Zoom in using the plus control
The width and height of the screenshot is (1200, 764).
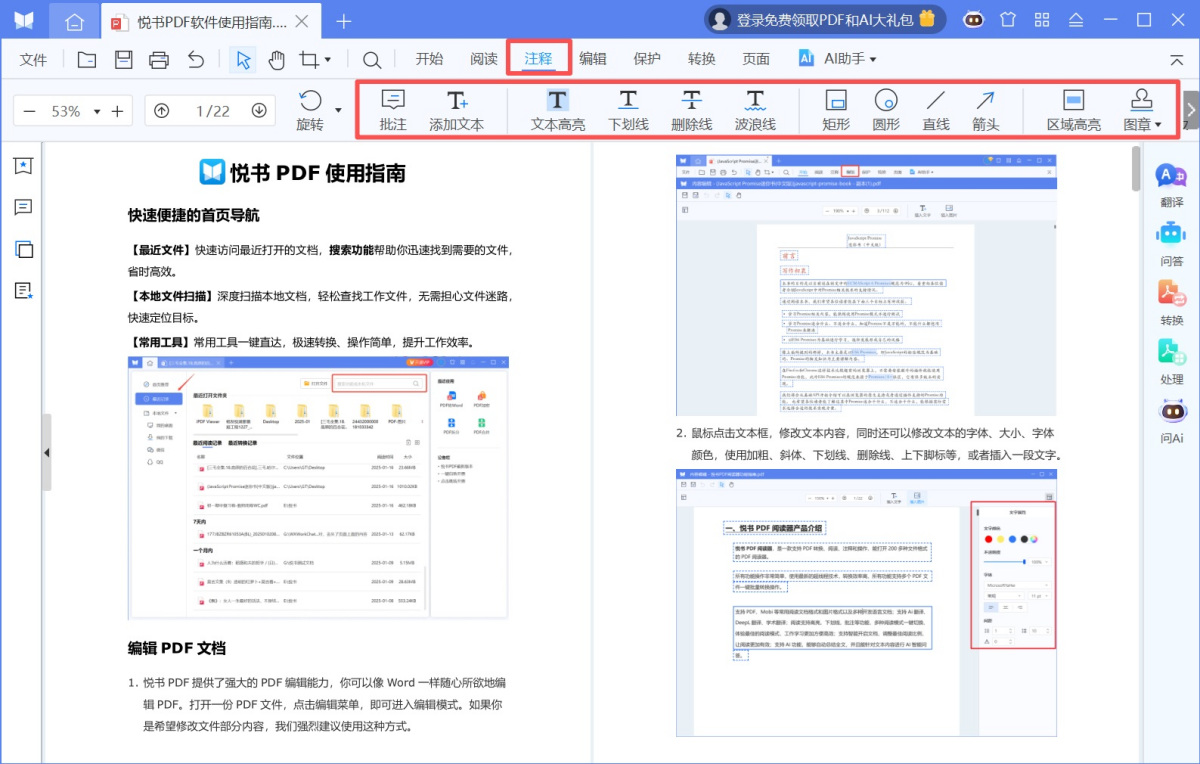coord(118,111)
